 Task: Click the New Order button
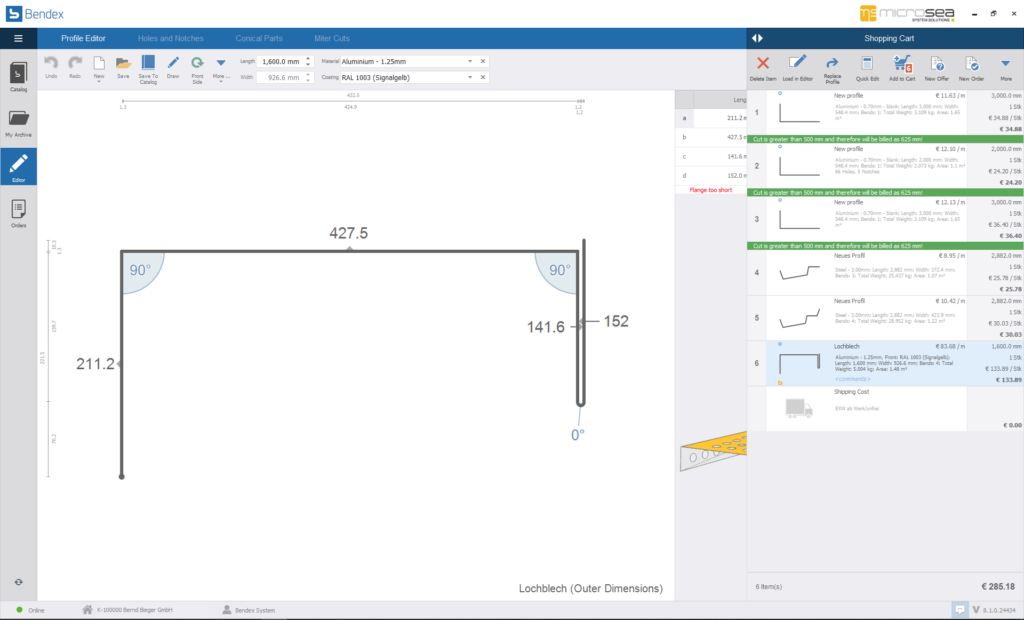(971, 67)
